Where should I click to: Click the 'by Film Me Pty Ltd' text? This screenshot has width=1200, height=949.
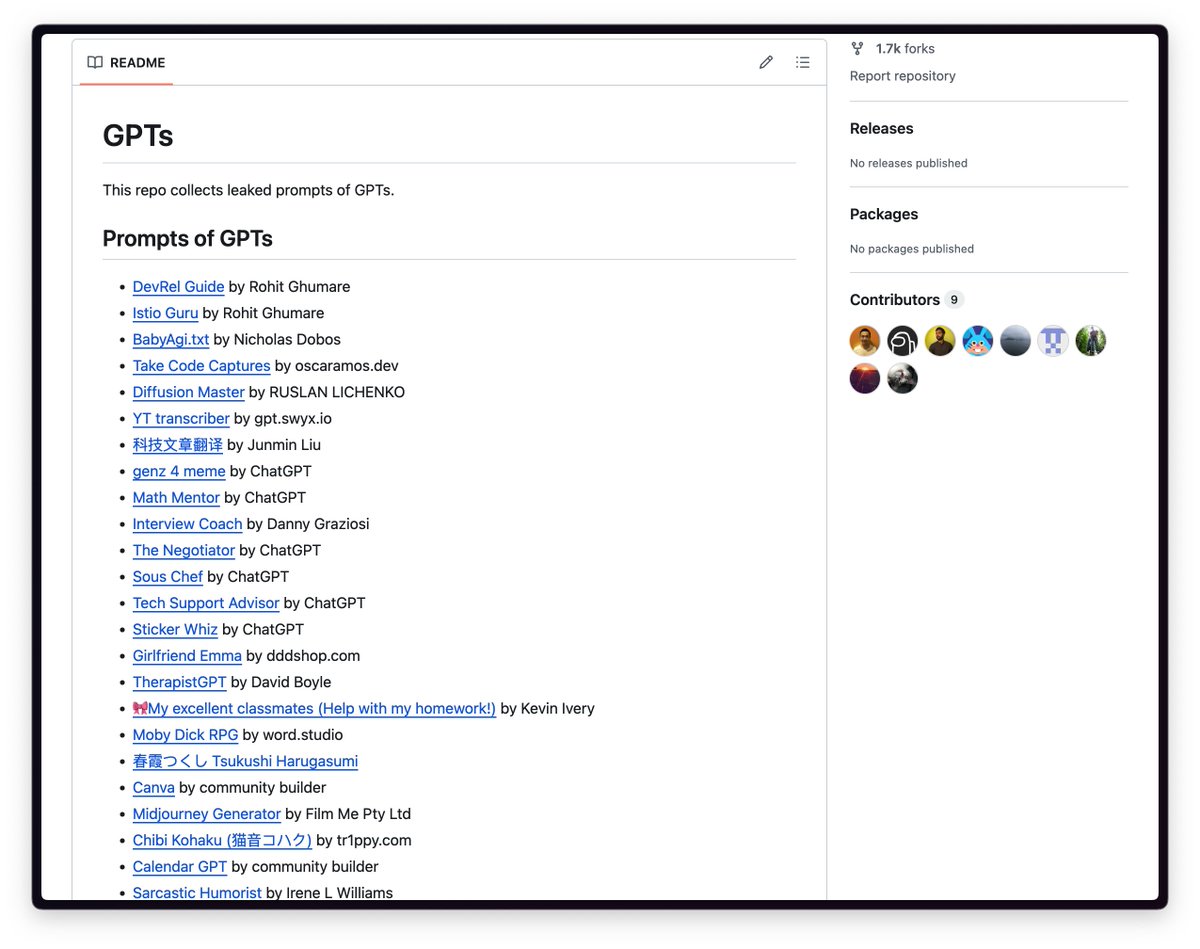[348, 815]
